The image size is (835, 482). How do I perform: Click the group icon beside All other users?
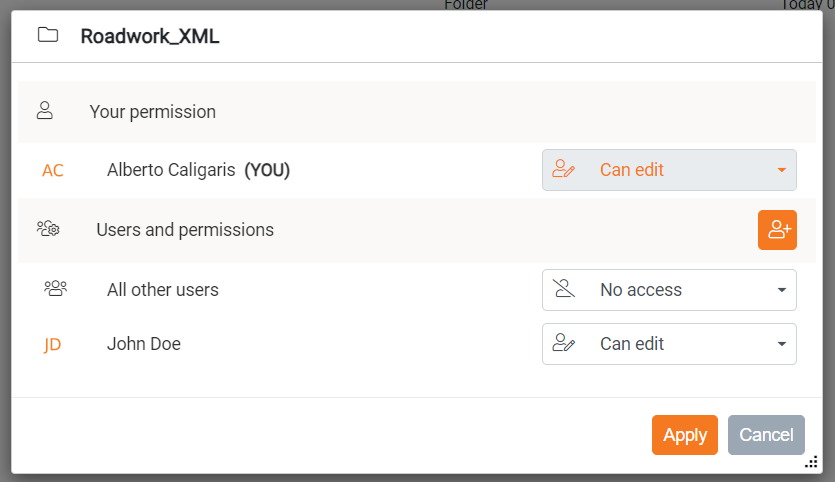click(x=55, y=289)
